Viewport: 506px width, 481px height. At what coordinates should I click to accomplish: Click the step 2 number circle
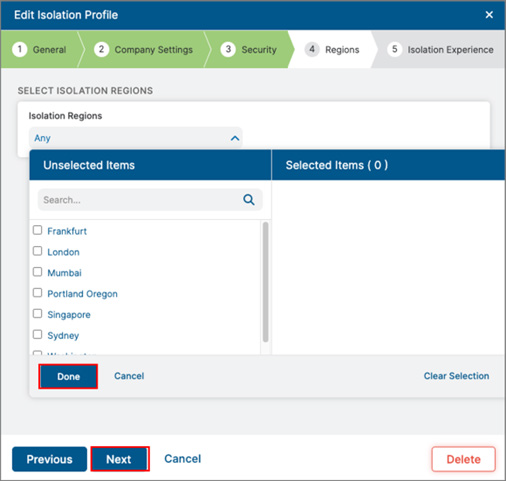coord(101,49)
